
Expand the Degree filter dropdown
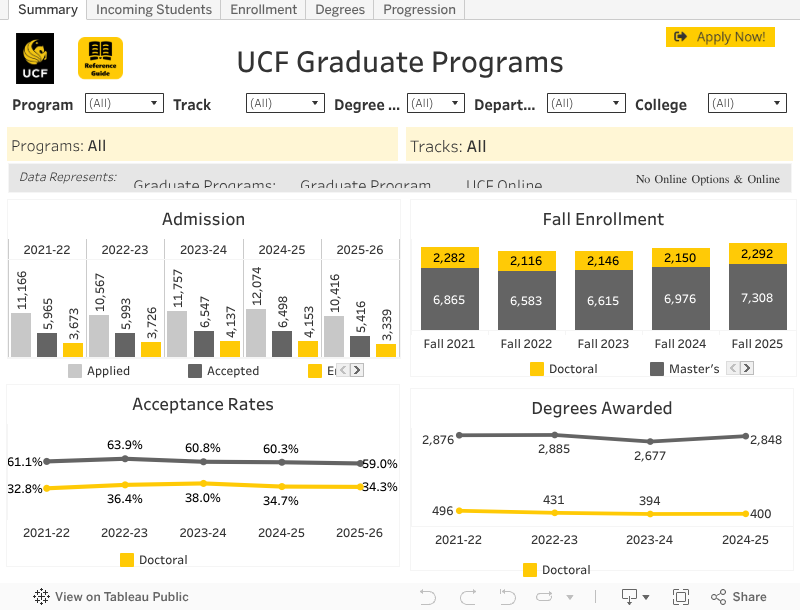(435, 103)
